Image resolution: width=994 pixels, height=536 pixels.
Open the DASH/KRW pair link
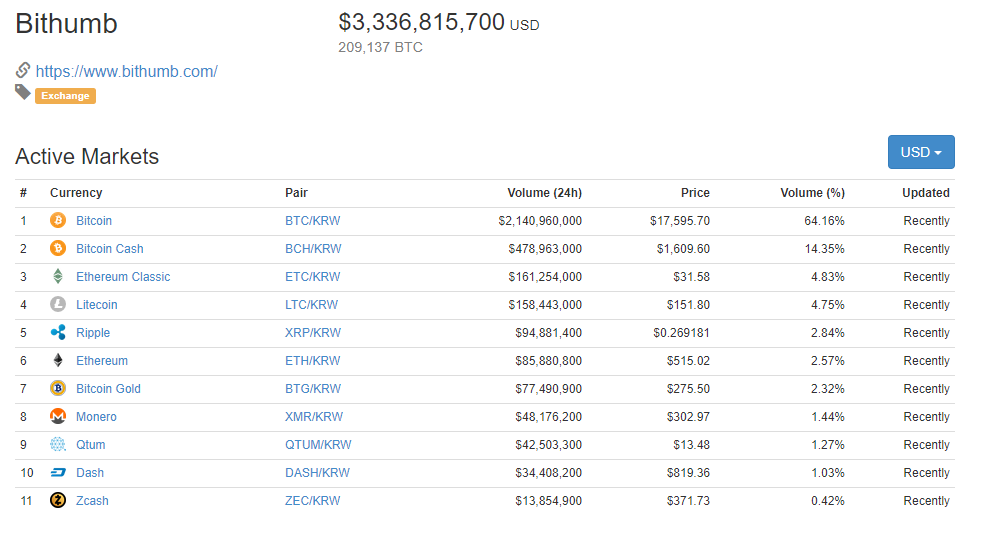pyautogui.click(x=317, y=473)
